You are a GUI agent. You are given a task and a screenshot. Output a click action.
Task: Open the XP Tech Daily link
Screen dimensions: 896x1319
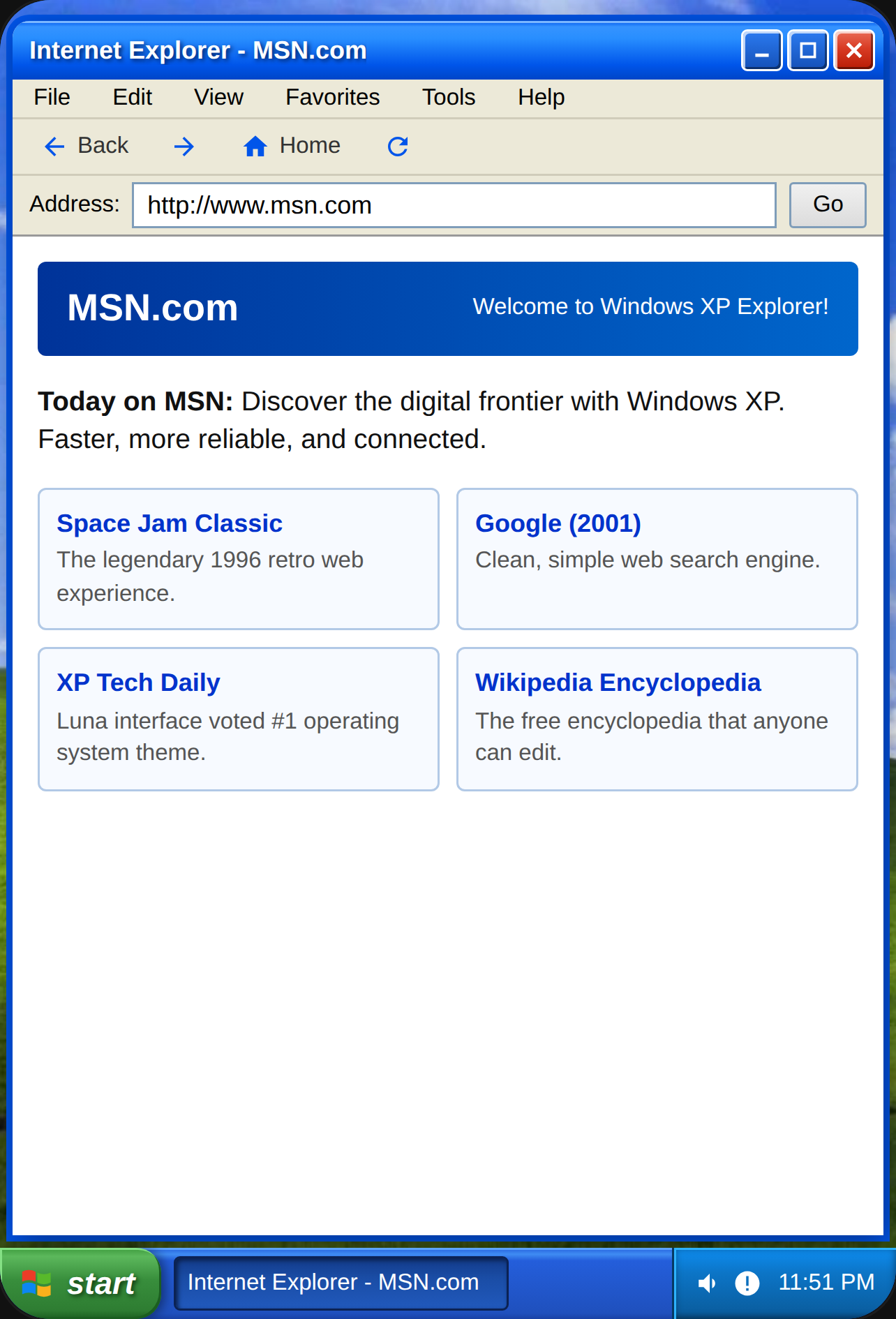coord(138,683)
